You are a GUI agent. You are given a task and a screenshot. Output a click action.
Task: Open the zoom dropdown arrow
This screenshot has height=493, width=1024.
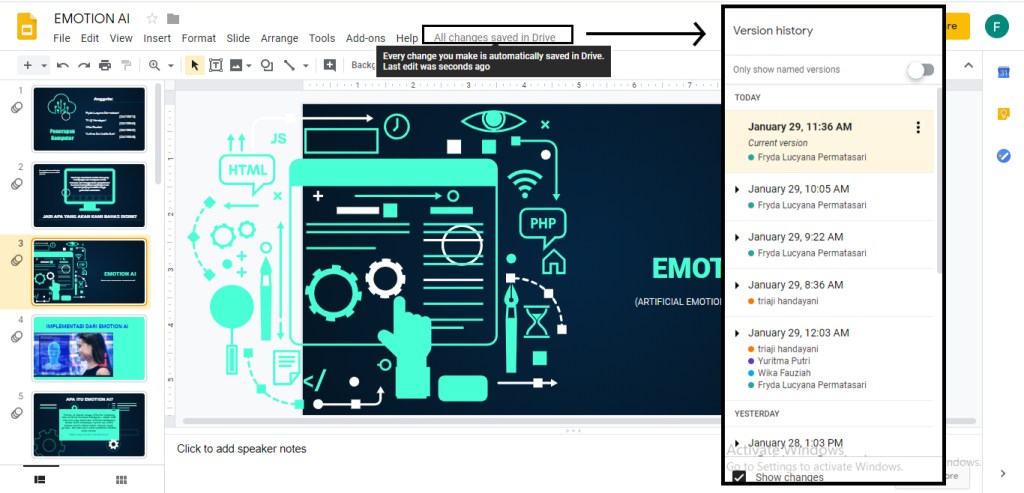[x=171, y=66]
